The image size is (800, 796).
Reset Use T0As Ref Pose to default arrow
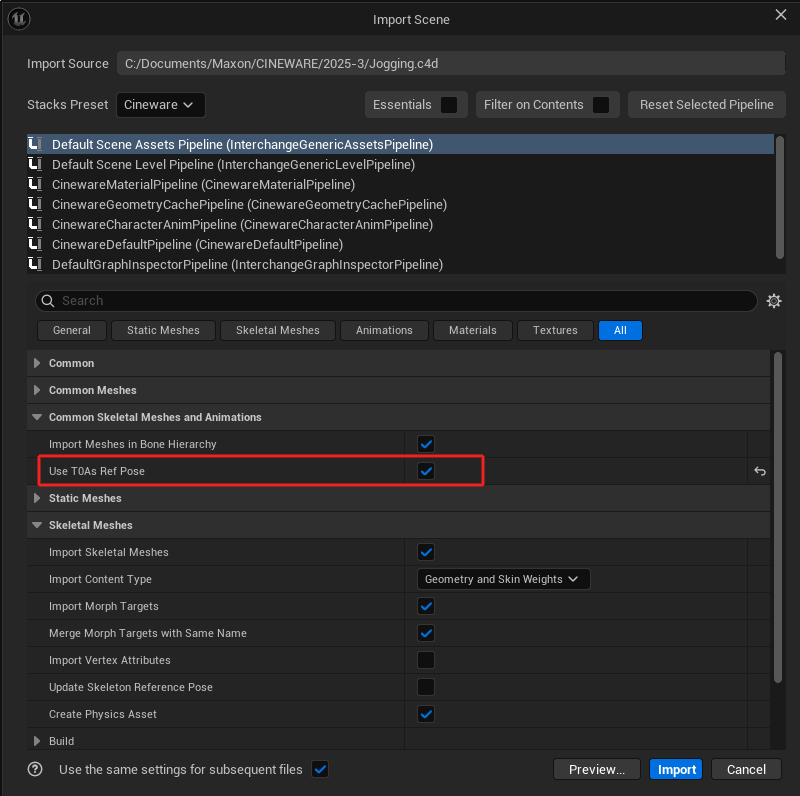(760, 471)
